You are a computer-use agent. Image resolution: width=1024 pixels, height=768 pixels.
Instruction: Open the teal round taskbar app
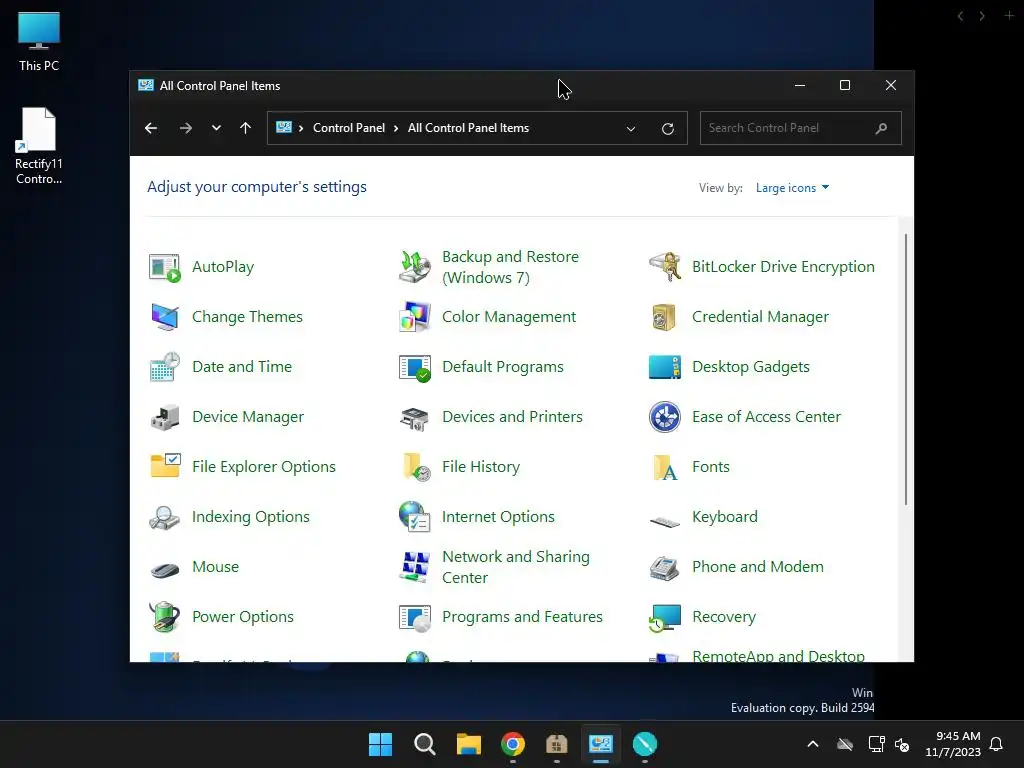(x=645, y=744)
